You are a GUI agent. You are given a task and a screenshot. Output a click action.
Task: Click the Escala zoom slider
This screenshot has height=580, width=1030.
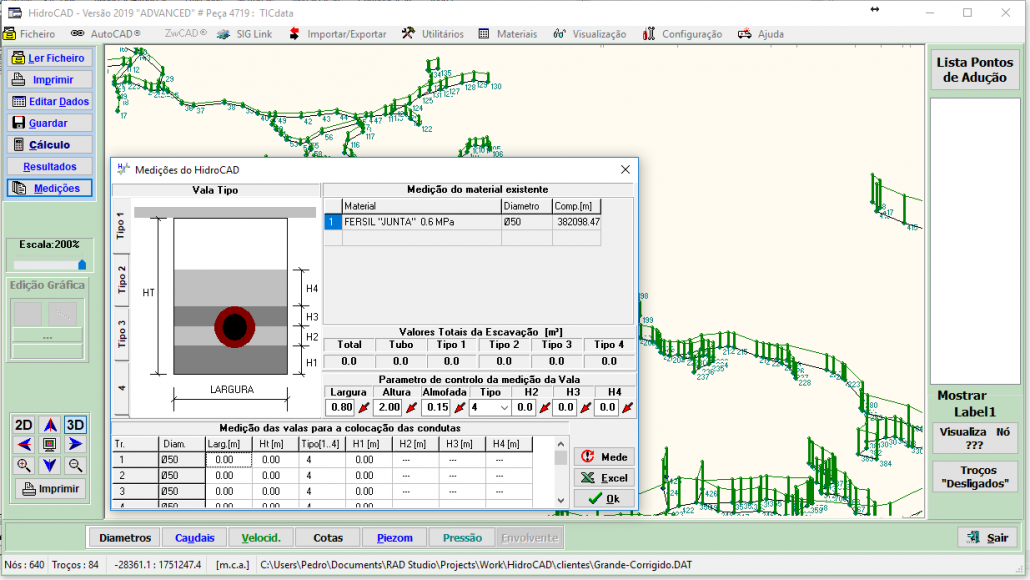[x=49, y=265]
